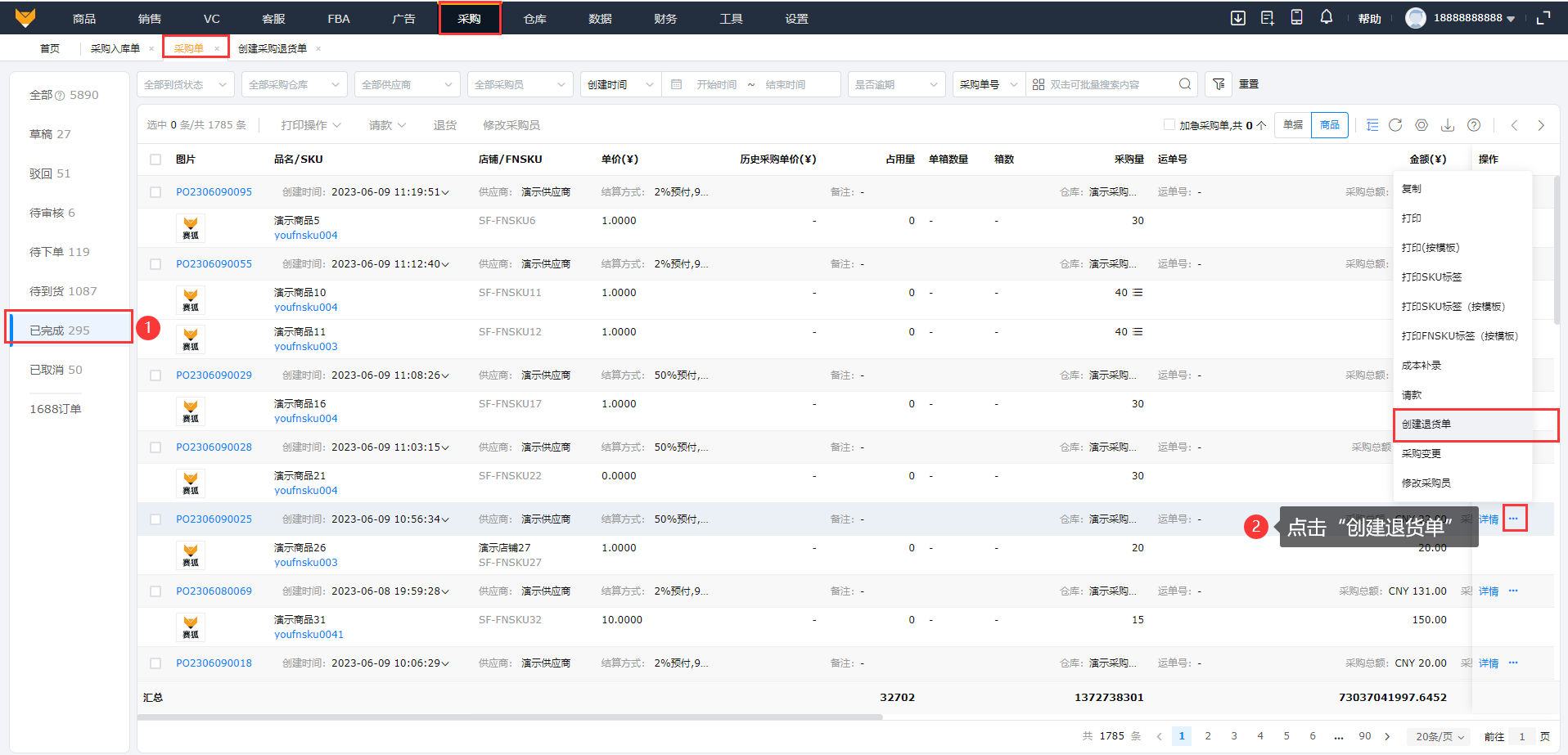Image resolution: width=1568 pixels, height=755 pixels.
Task: Open the advanced filter funnel icon
Action: coord(1219,84)
